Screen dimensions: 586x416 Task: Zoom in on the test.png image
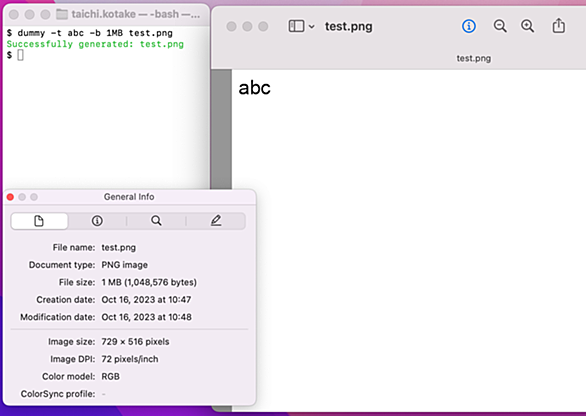tap(527, 26)
